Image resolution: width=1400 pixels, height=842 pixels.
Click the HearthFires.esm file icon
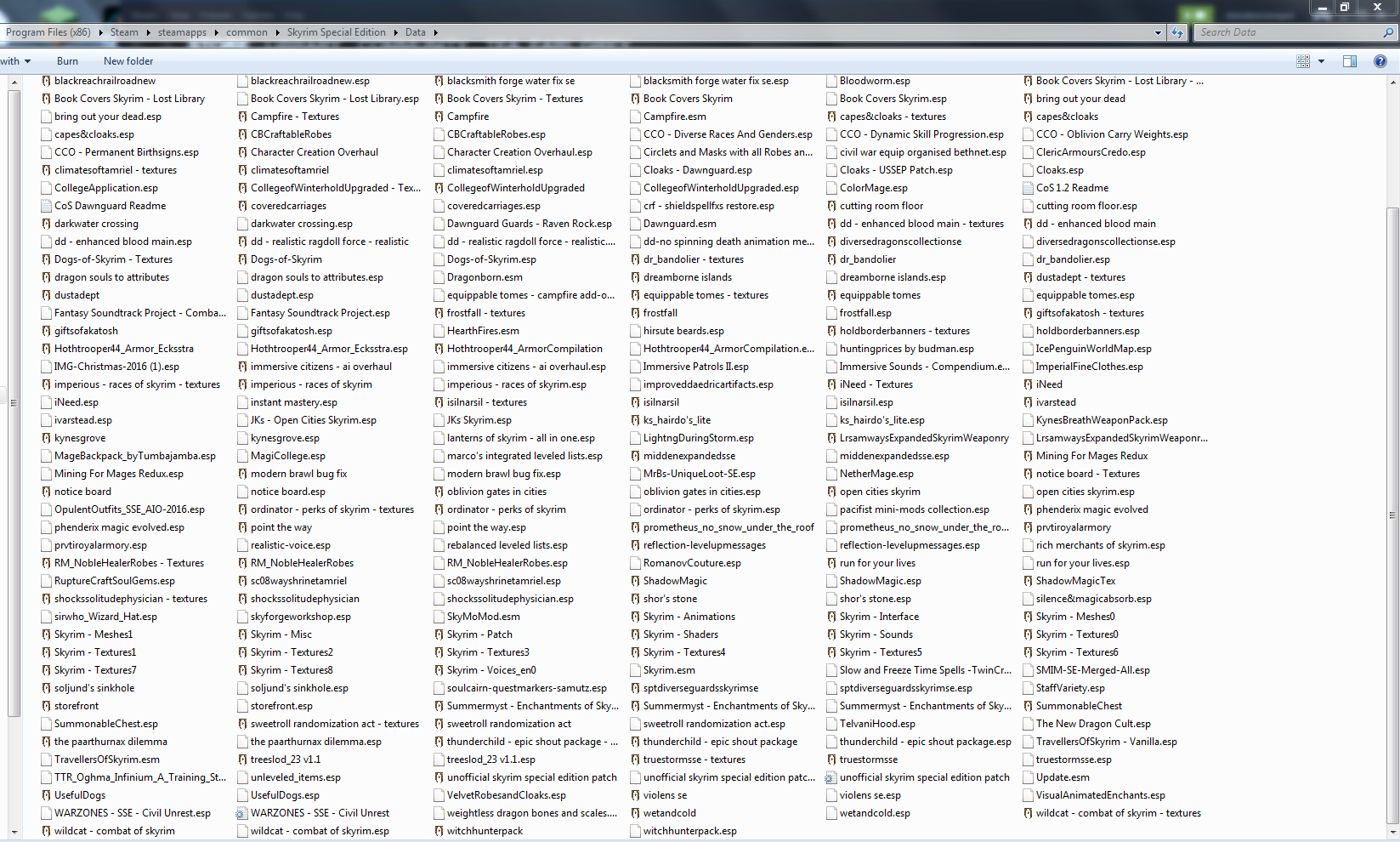coord(439,331)
